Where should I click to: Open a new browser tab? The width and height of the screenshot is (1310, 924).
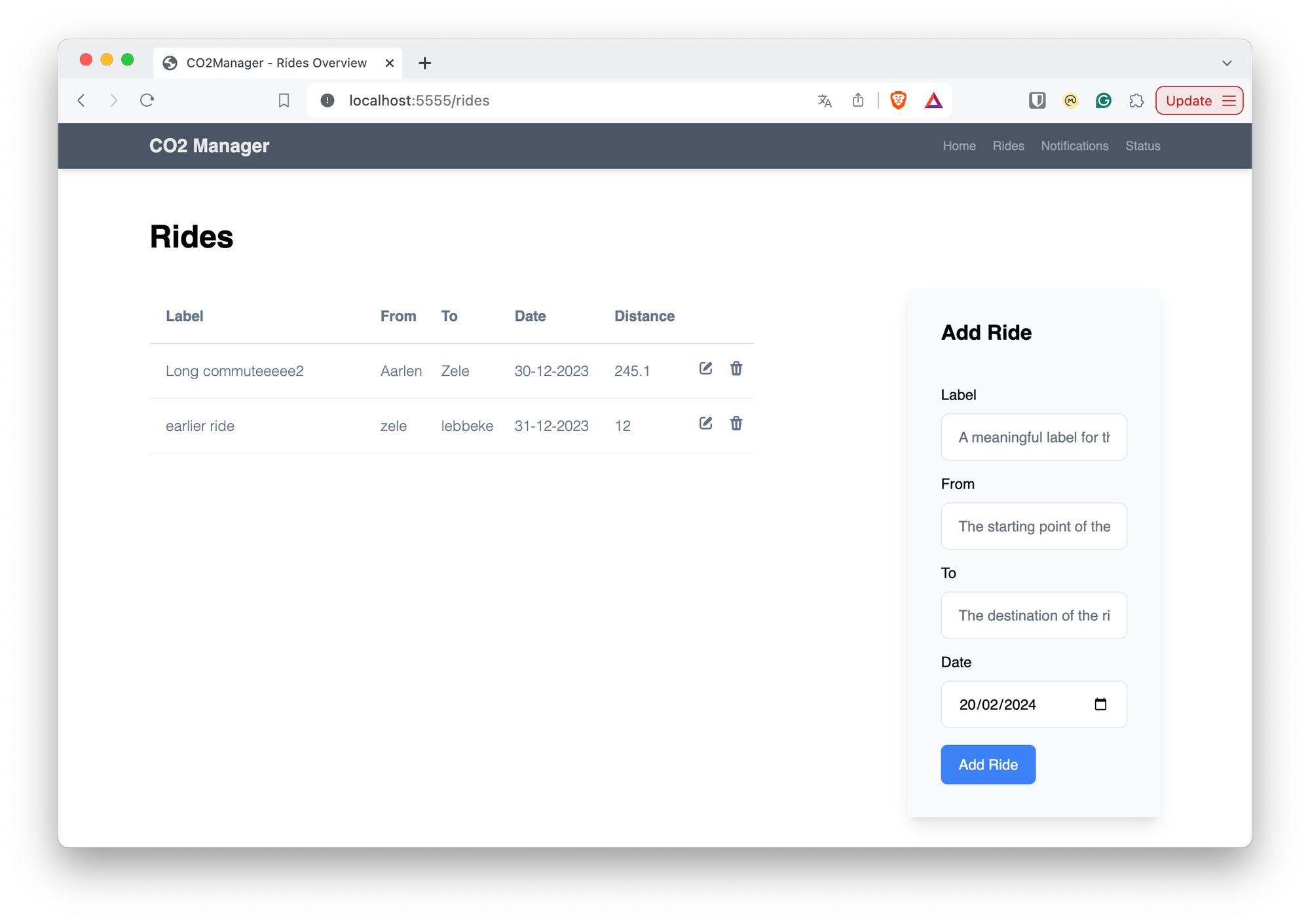coord(424,63)
